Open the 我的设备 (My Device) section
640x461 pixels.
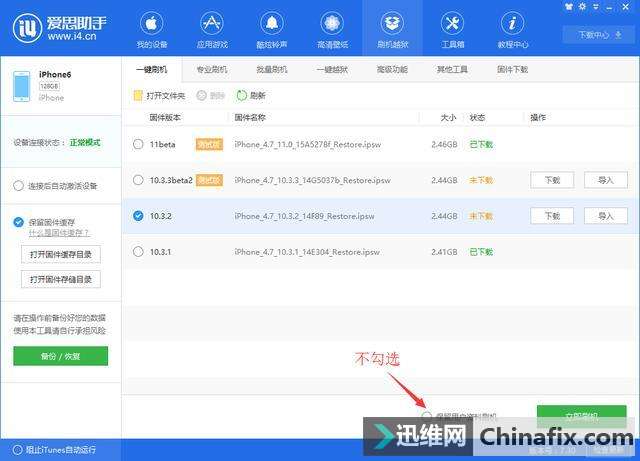coord(151,30)
